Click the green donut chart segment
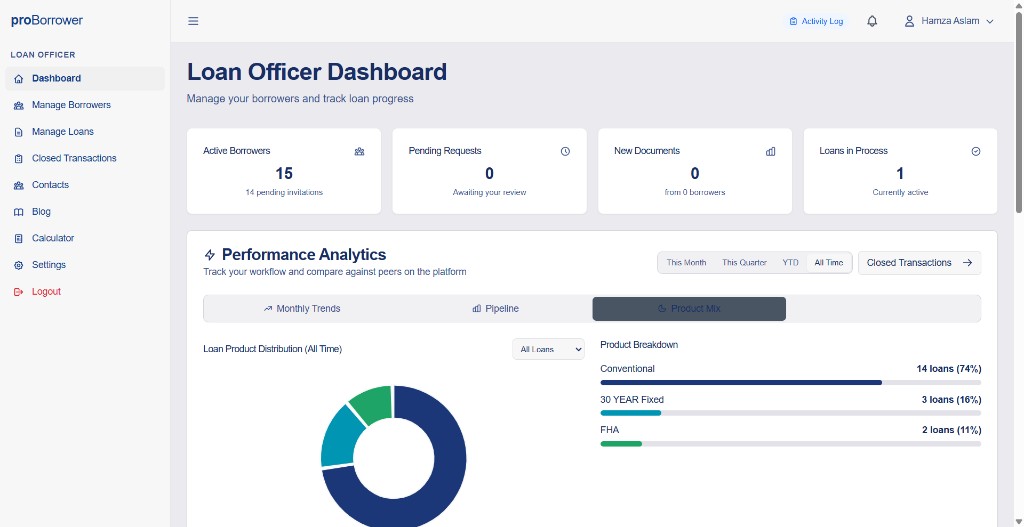This screenshot has width=1024, height=527. 374,404
